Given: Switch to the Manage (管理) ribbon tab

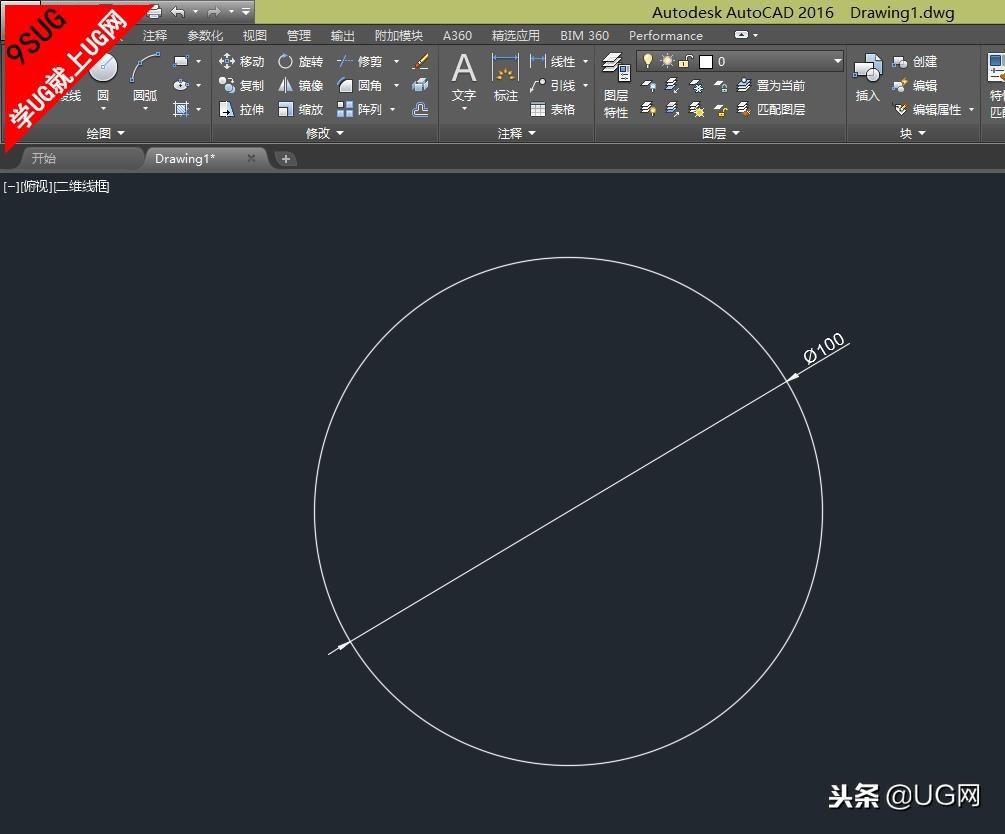Looking at the screenshot, I should pos(298,36).
